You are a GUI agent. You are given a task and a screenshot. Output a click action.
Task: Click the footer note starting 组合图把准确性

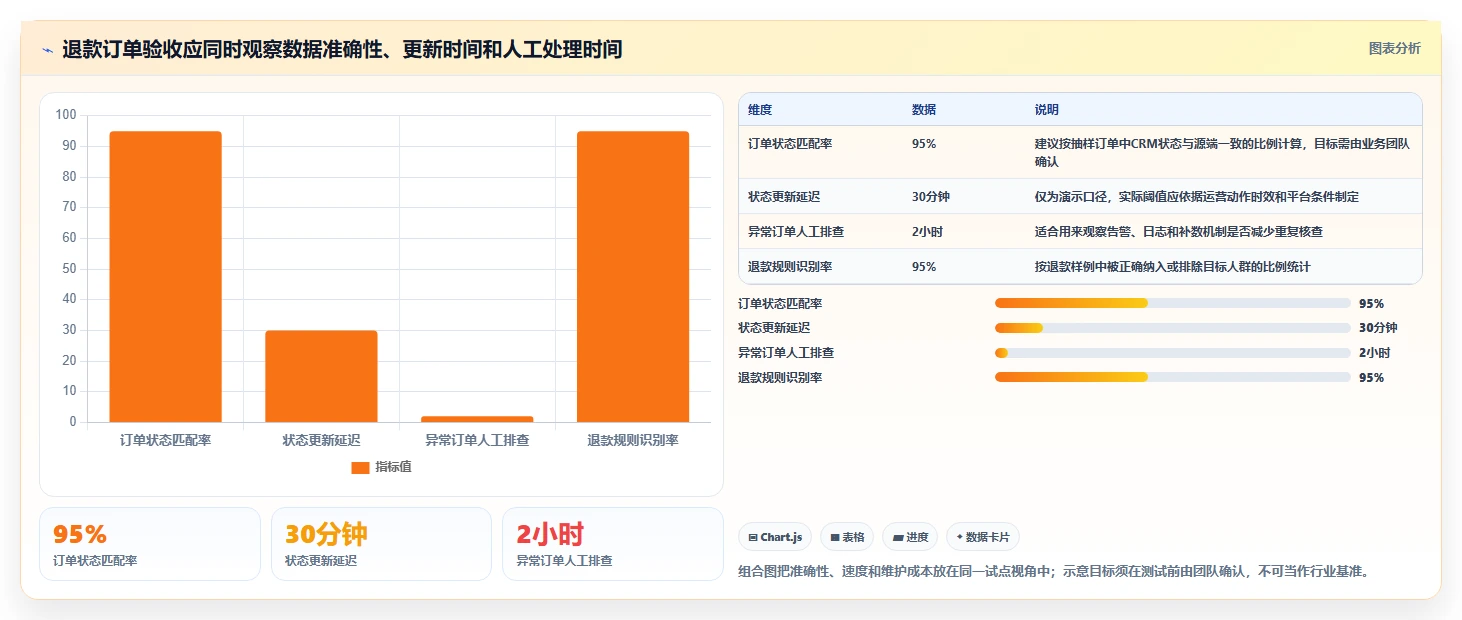click(1053, 572)
